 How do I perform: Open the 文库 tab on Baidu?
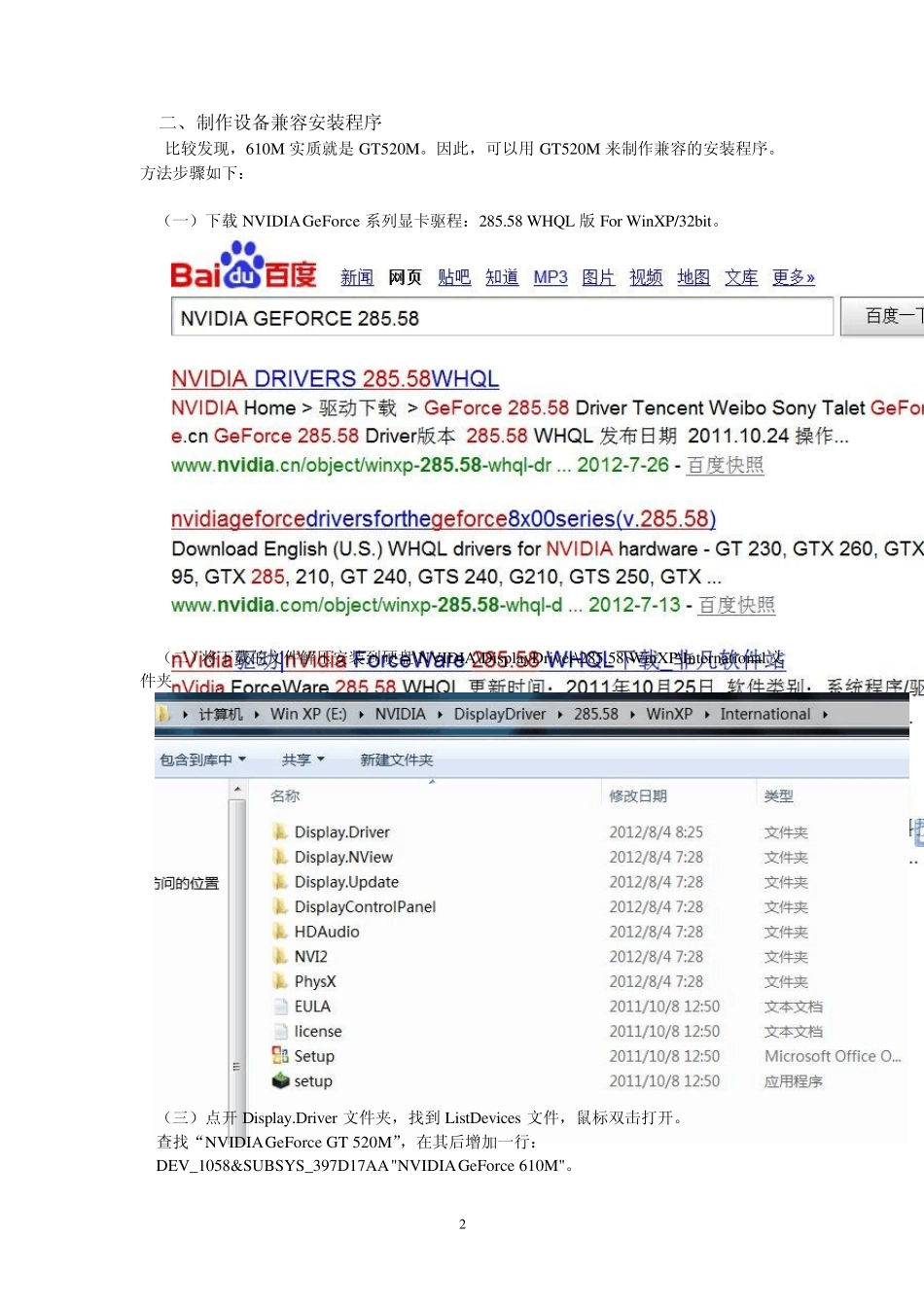pos(741,277)
